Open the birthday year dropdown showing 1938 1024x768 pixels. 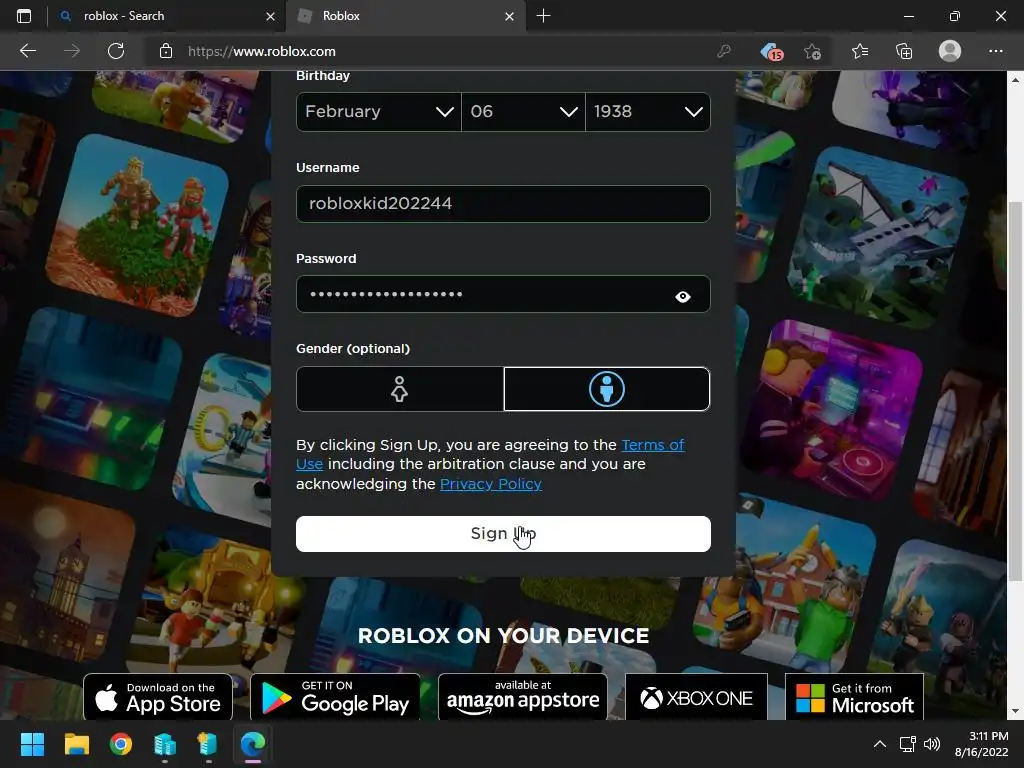click(x=648, y=112)
